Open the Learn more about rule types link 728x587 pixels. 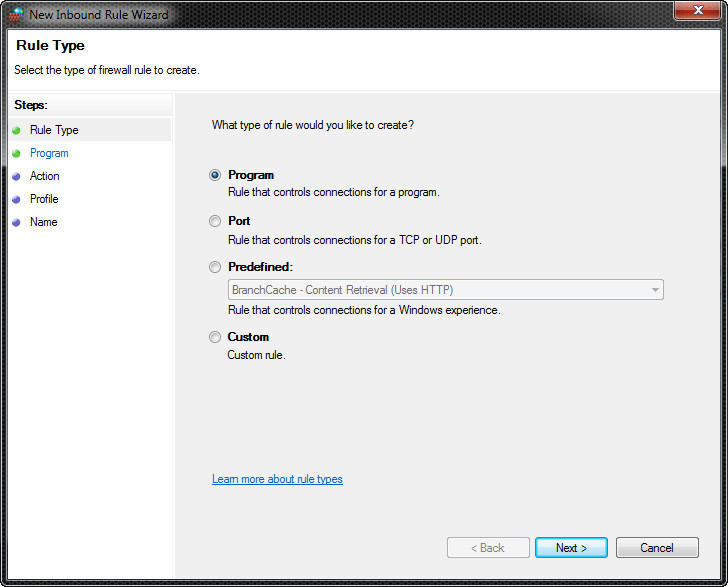click(x=277, y=479)
